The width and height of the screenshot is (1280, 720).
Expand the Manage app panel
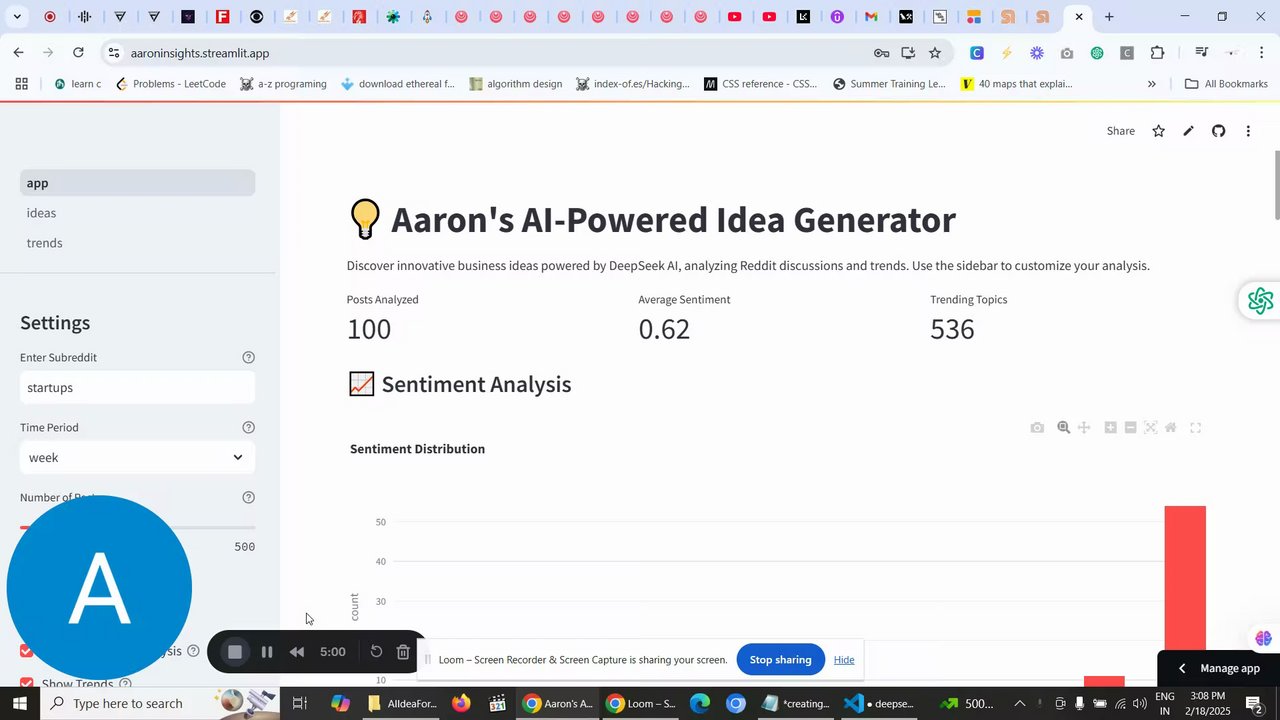tap(1219, 668)
